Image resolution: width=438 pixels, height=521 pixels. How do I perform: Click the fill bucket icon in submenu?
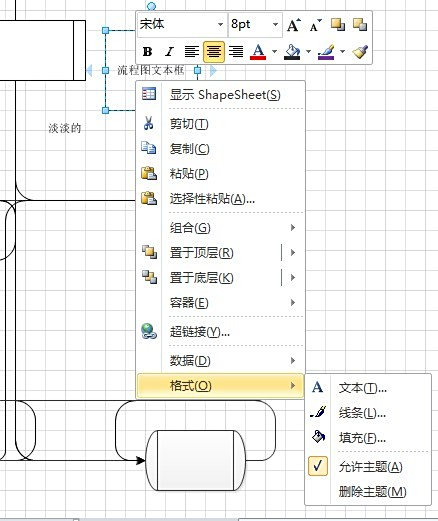point(318,436)
